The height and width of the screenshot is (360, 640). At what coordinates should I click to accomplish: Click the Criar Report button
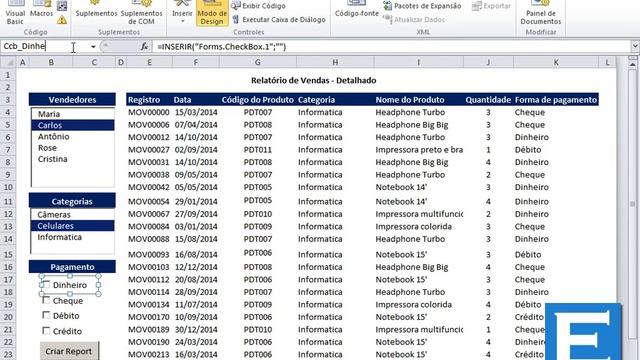pos(69,351)
